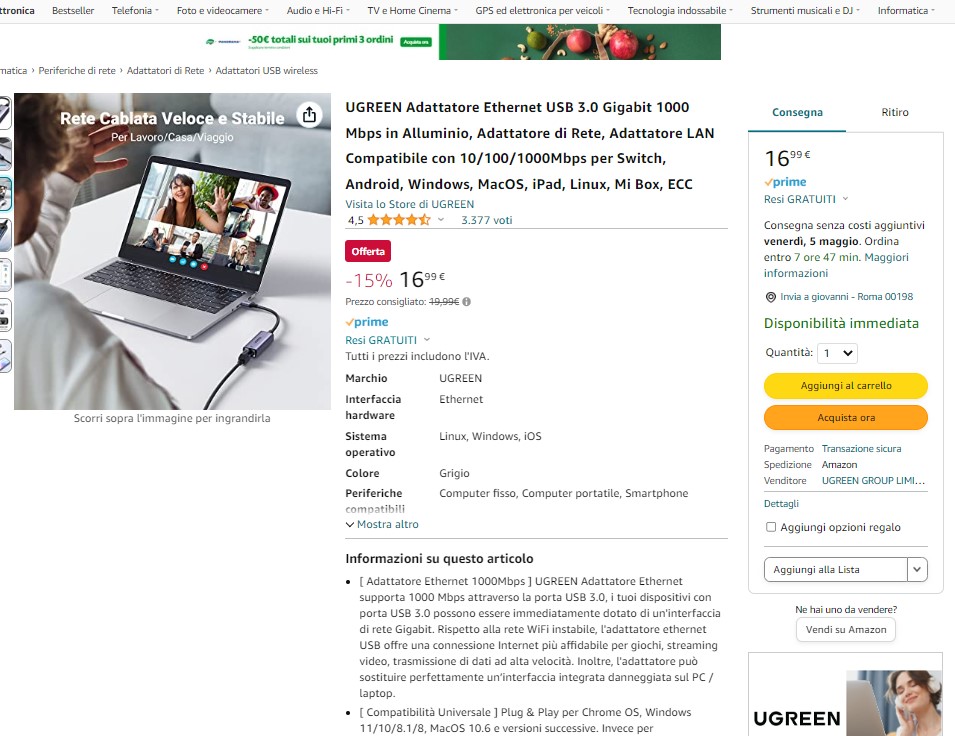Image resolution: width=955 pixels, height=736 pixels.
Task: Expand the Aggiungi alla Lista arrow
Action: [917, 570]
